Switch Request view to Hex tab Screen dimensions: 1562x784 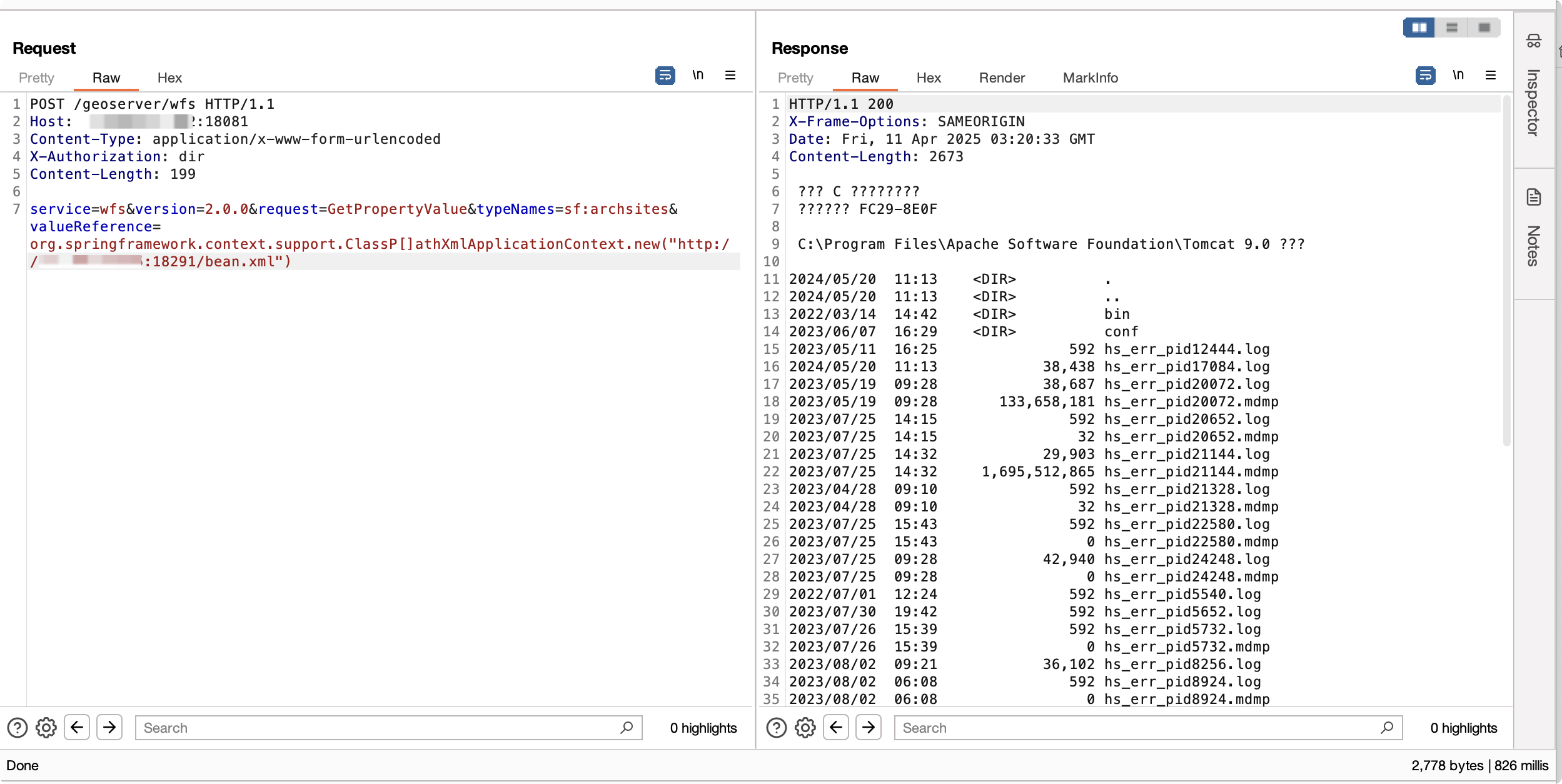(x=169, y=78)
